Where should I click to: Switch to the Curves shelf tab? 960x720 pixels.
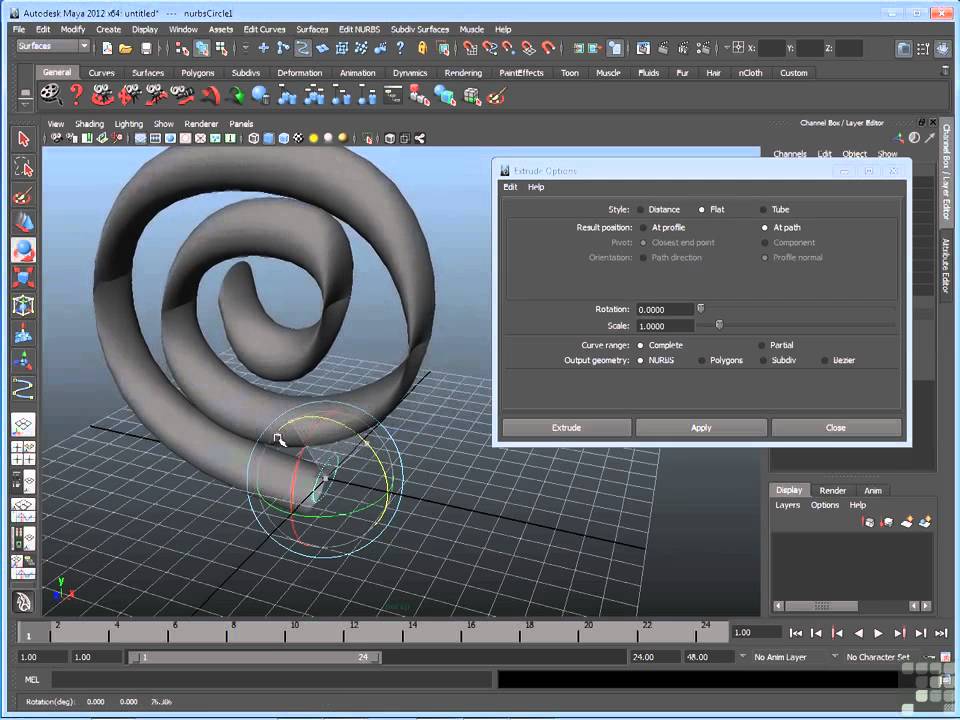102,73
